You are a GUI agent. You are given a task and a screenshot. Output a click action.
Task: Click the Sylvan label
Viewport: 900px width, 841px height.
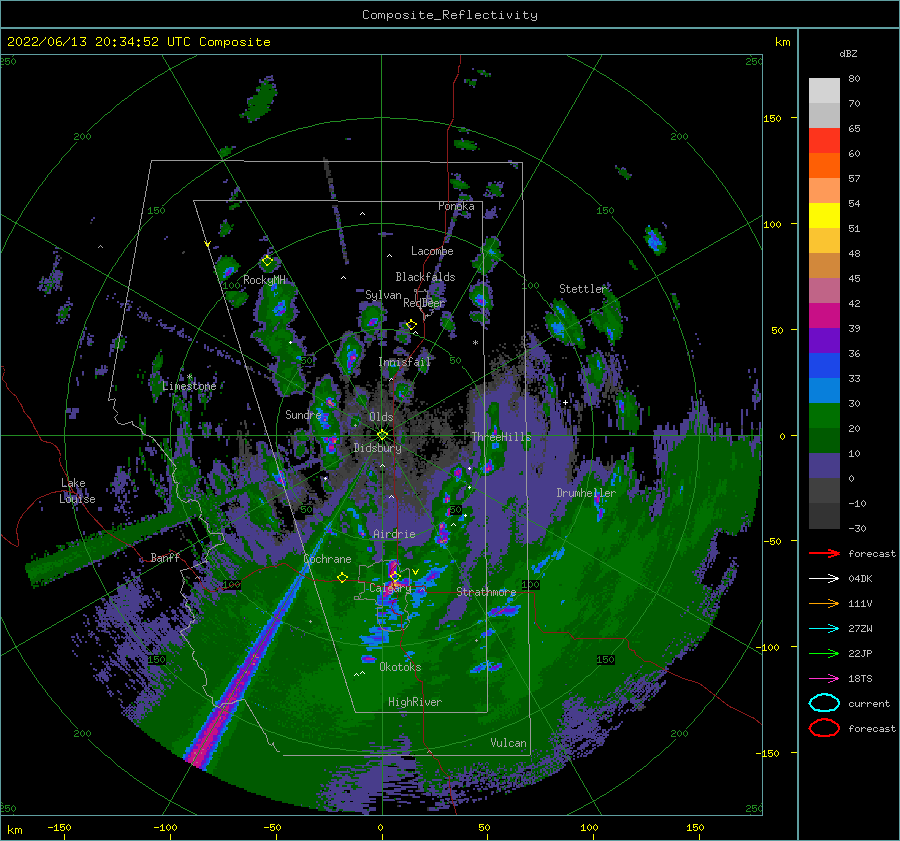[x=383, y=295]
